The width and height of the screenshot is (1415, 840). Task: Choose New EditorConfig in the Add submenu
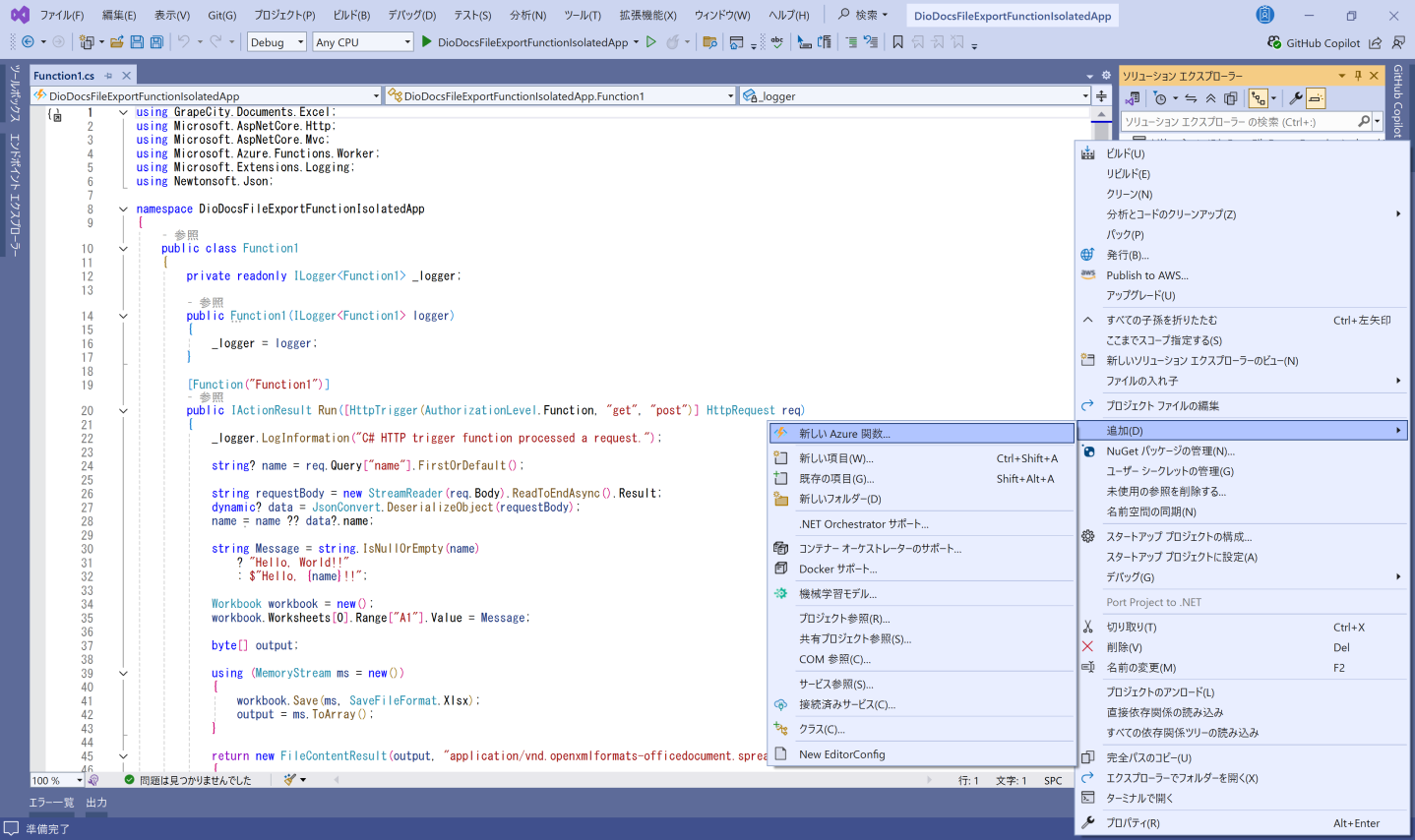pyautogui.click(x=922, y=754)
